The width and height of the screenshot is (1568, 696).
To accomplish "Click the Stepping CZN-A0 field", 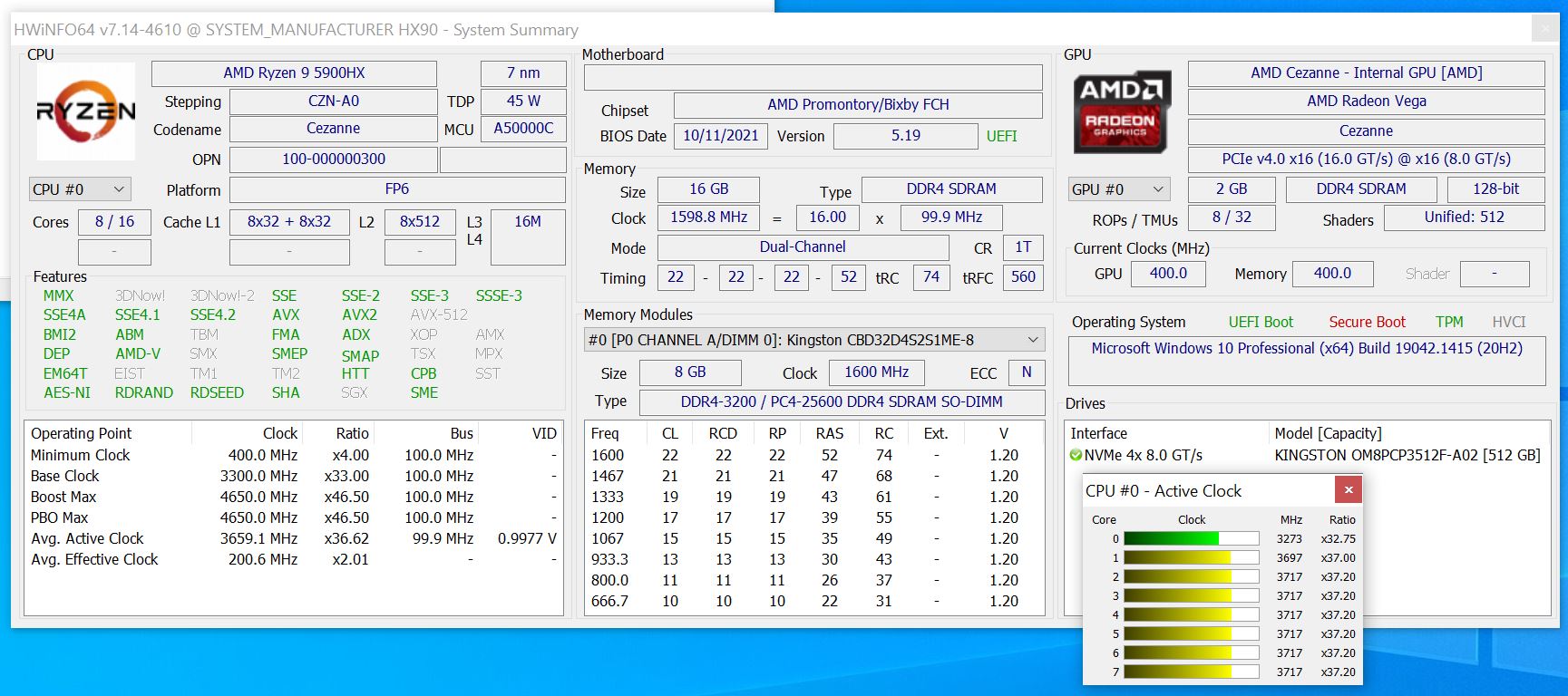I will 333,101.
